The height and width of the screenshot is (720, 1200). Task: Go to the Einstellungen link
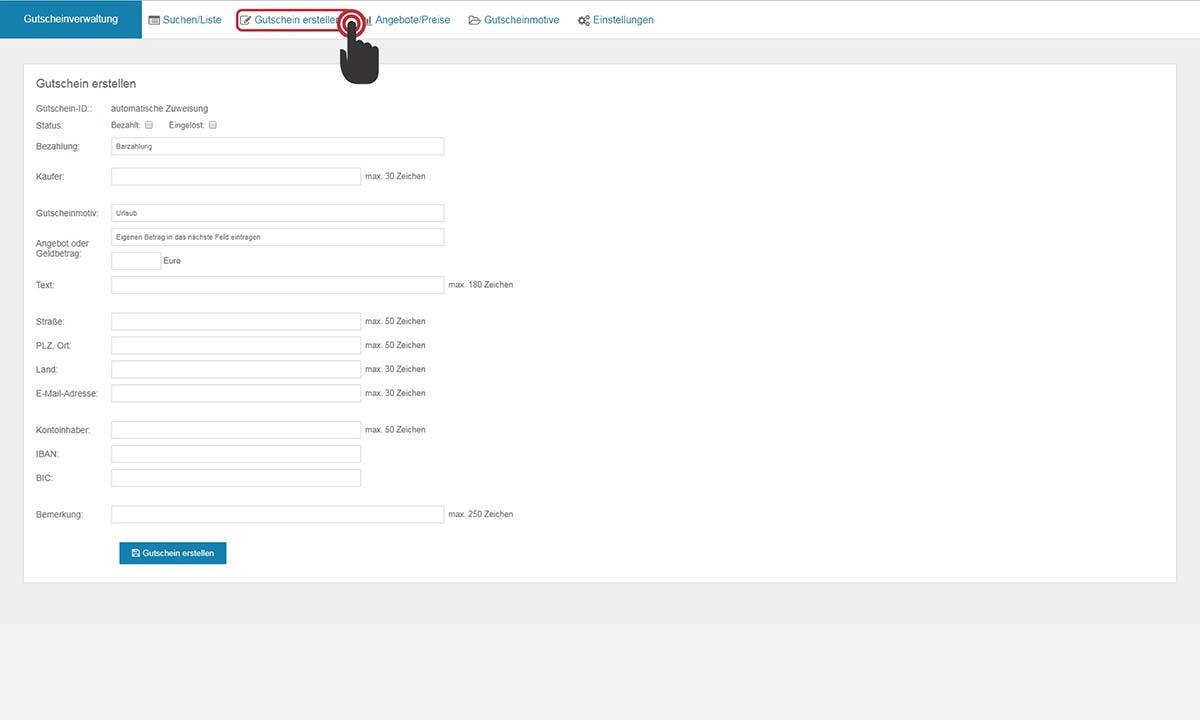[x=622, y=20]
